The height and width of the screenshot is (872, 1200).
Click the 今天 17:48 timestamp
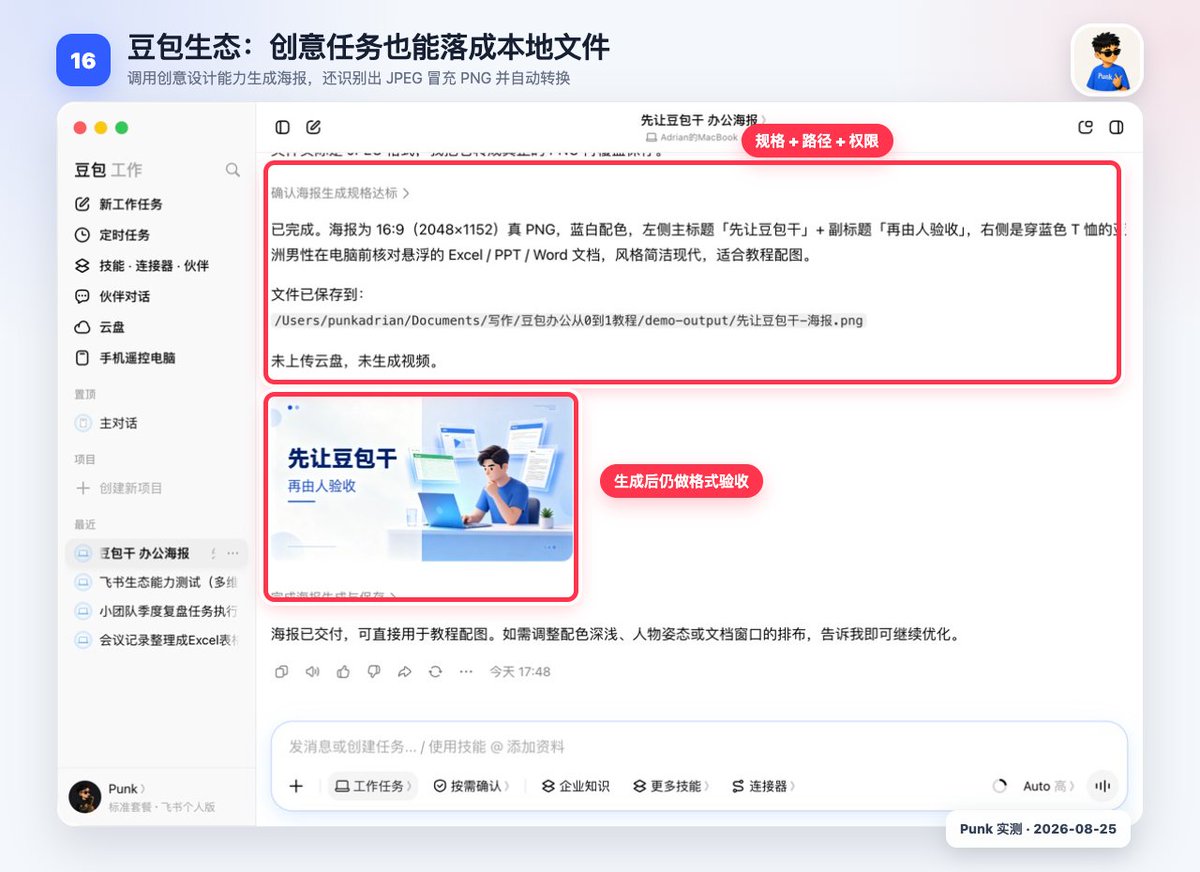pos(519,672)
